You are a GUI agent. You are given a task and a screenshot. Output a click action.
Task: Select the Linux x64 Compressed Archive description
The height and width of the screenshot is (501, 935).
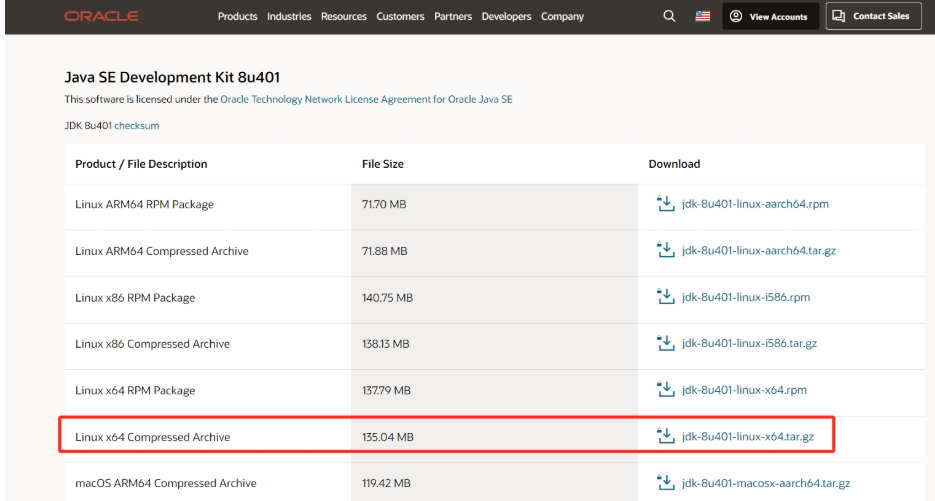click(152, 437)
